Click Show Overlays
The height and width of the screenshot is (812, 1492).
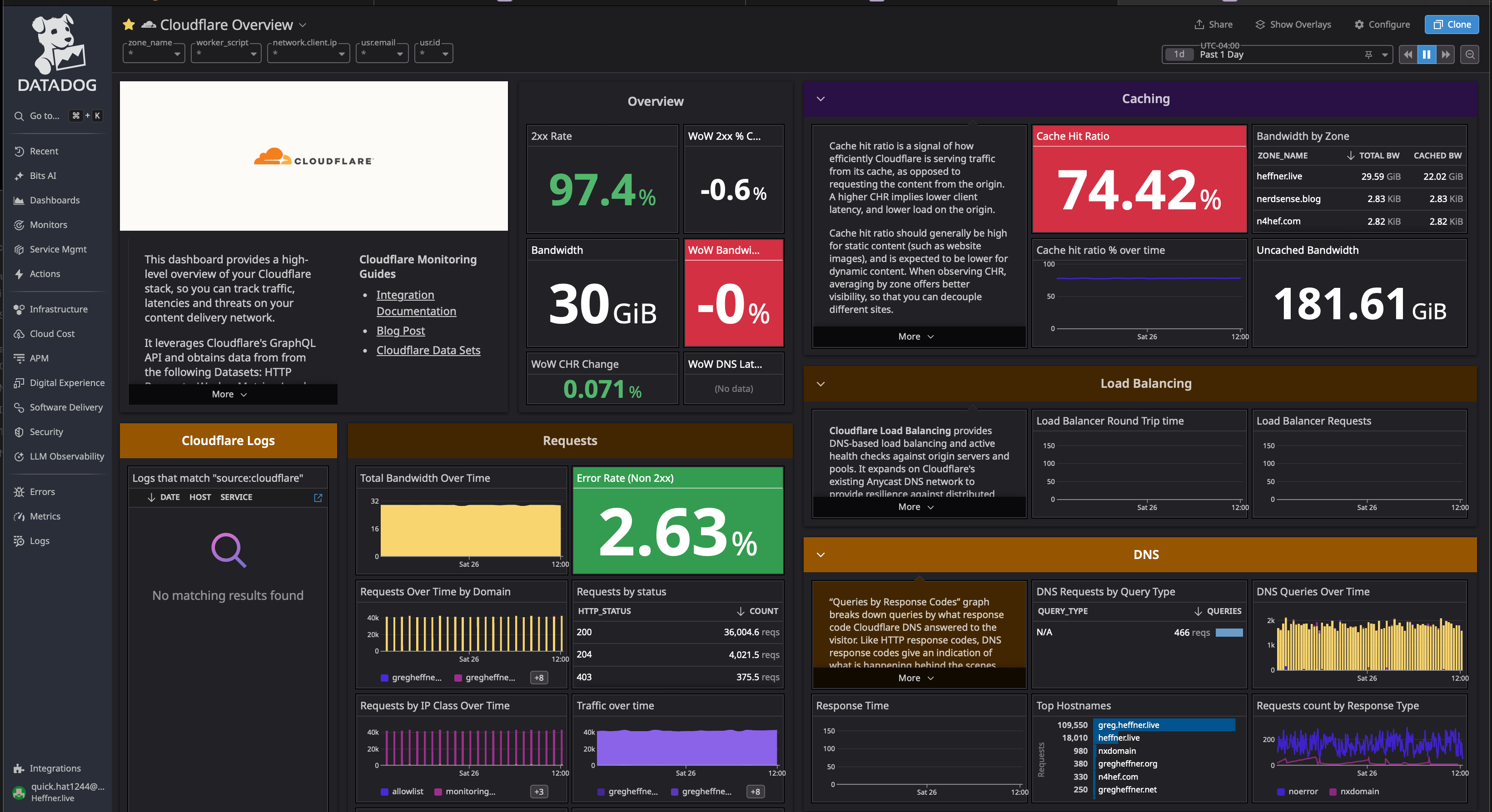[1293, 25]
